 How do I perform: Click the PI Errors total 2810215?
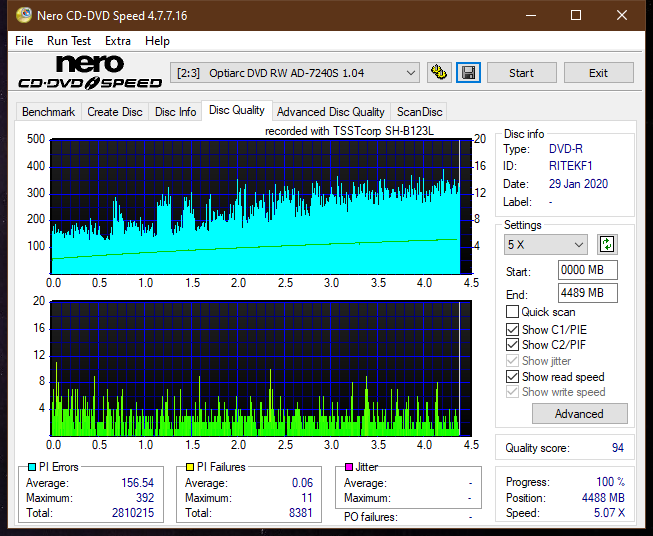tap(133, 513)
